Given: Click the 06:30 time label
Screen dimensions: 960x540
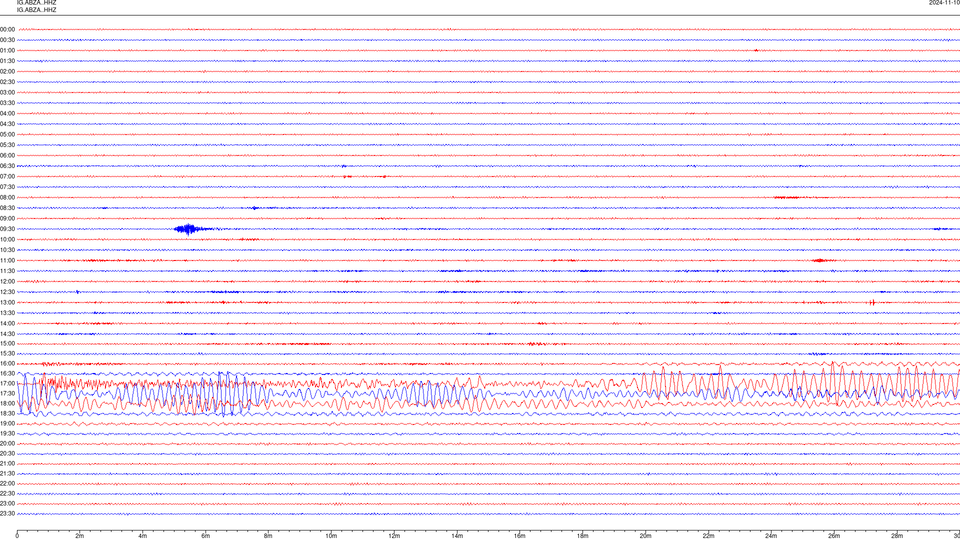Looking at the screenshot, I should point(7,166).
